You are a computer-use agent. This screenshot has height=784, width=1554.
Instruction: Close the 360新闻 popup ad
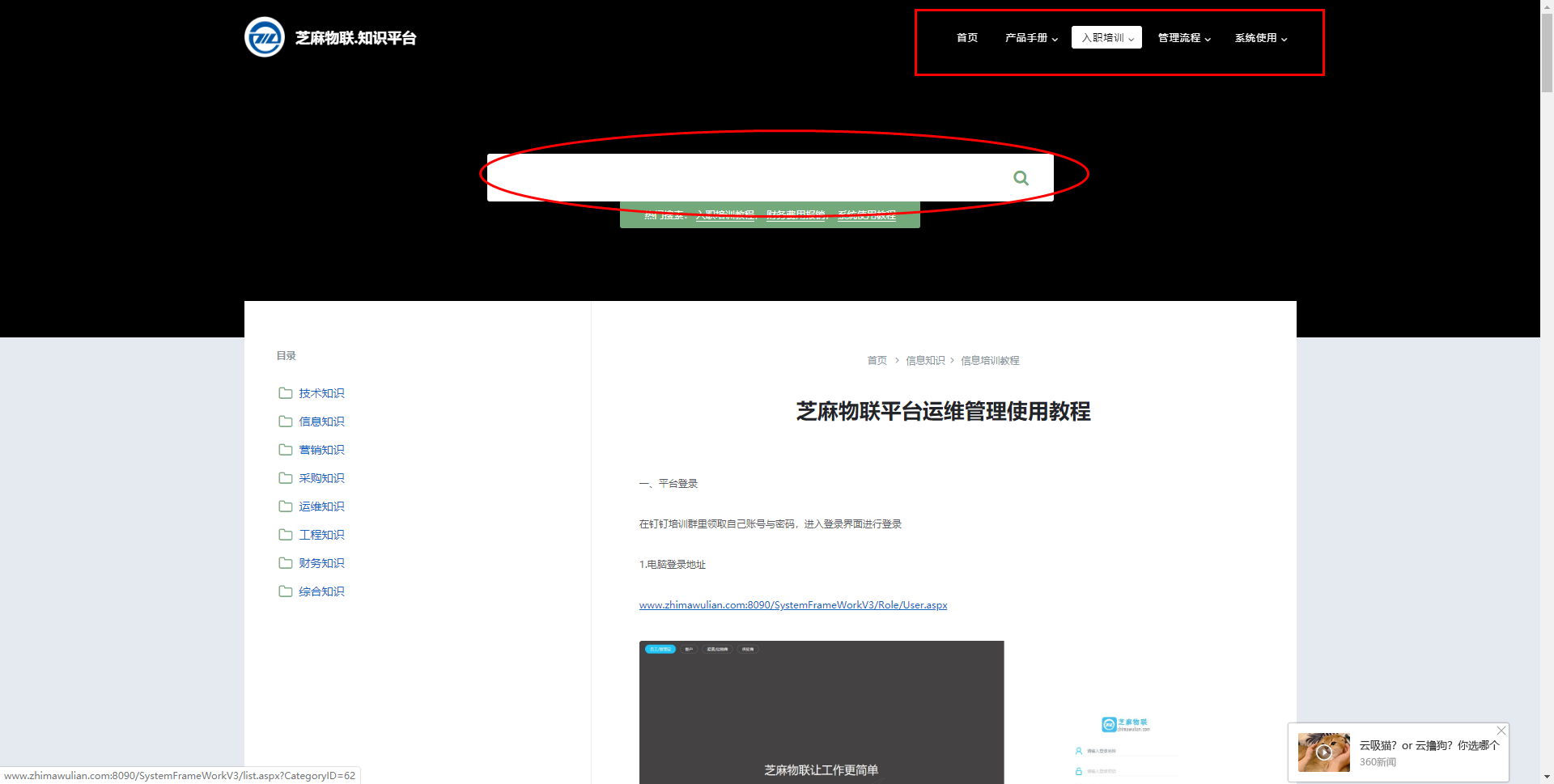pos(1501,731)
